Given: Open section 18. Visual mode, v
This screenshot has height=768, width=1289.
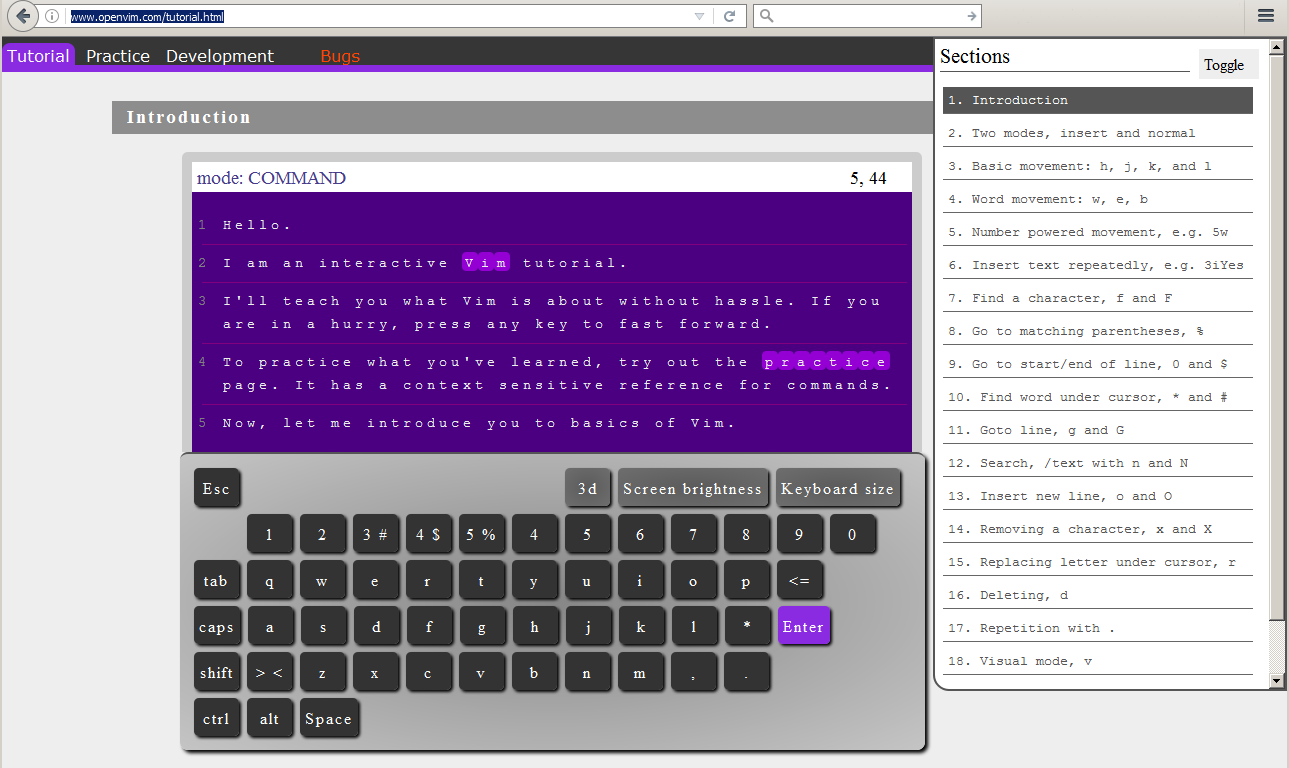Looking at the screenshot, I should click(1098, 661).
